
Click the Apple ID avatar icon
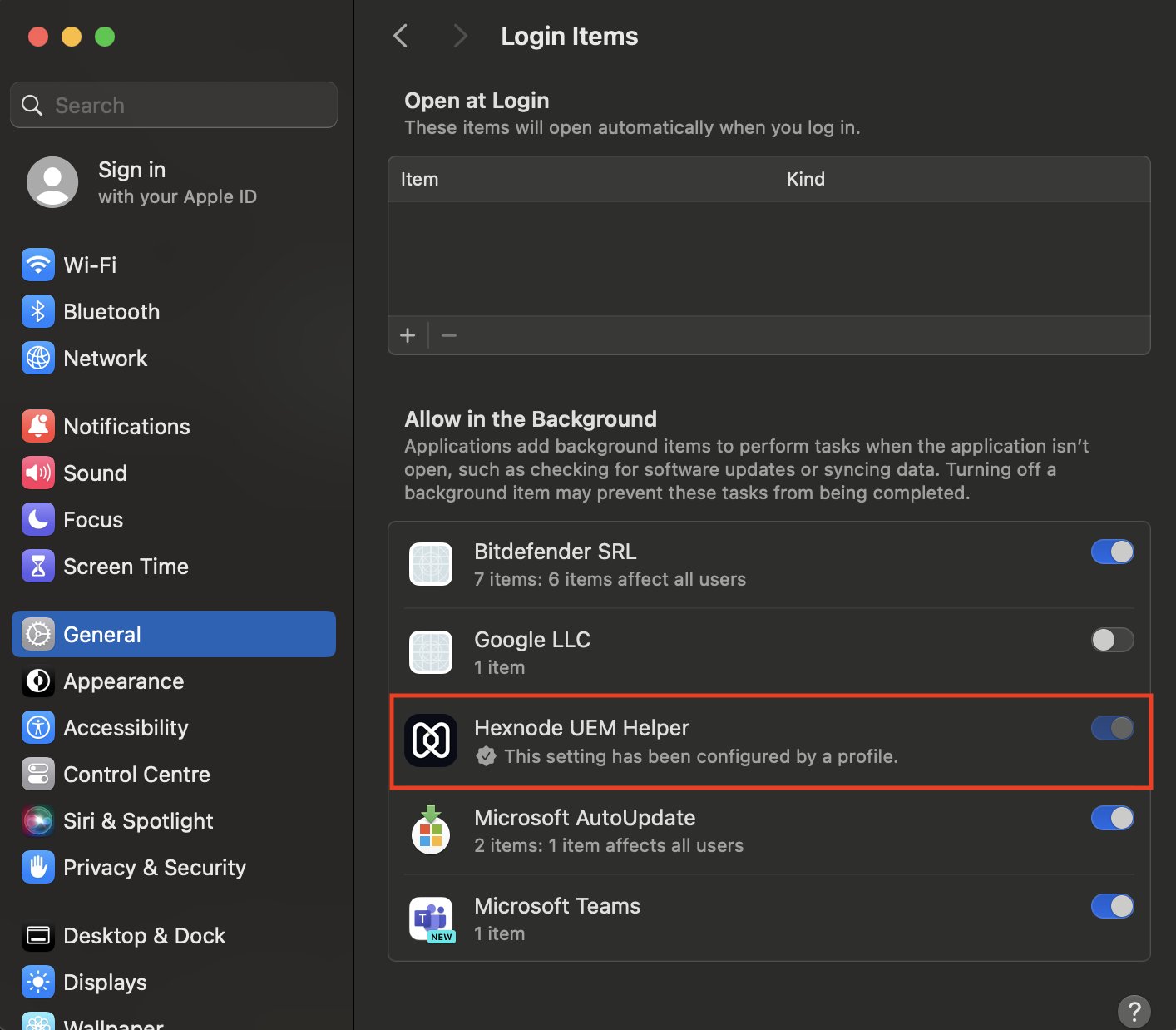(x=52, y=182)
